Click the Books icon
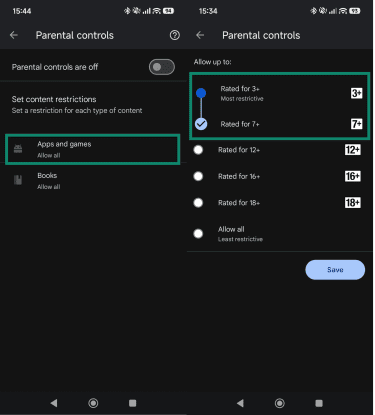375x415 pixels. (x=18, y=180)
